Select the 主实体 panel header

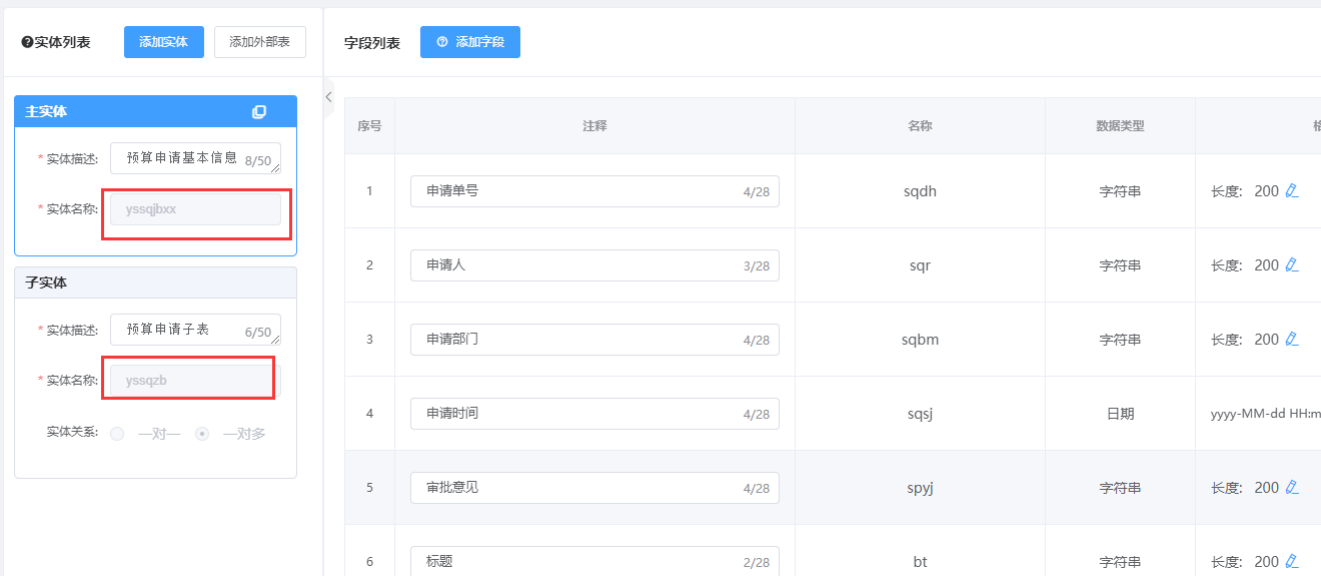155,112
